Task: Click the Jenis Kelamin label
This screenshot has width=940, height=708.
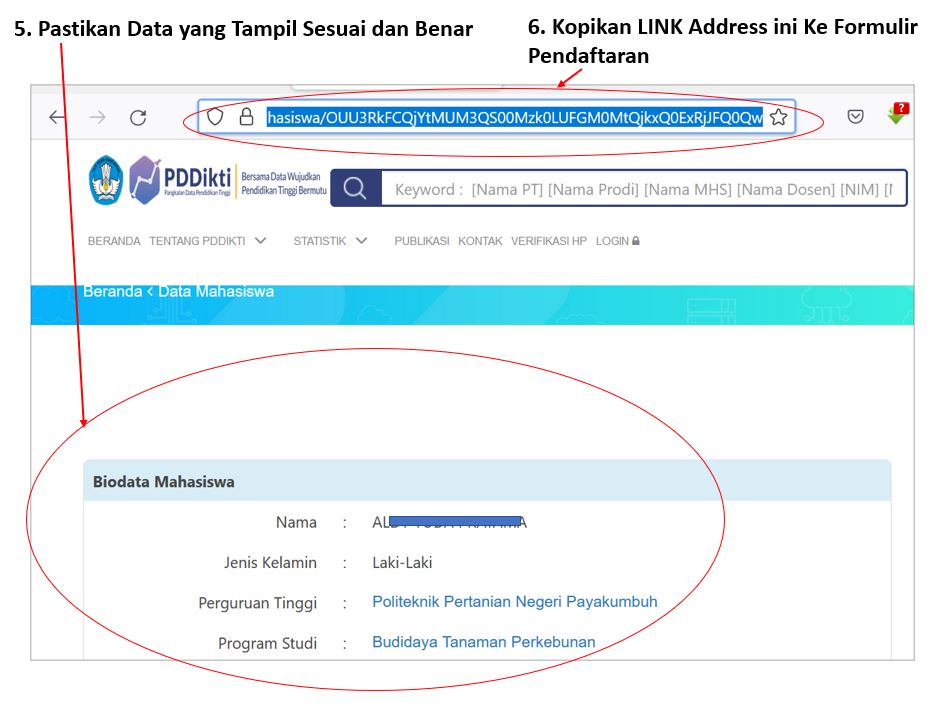Action: pyautogui.click(x=270, y=562)
